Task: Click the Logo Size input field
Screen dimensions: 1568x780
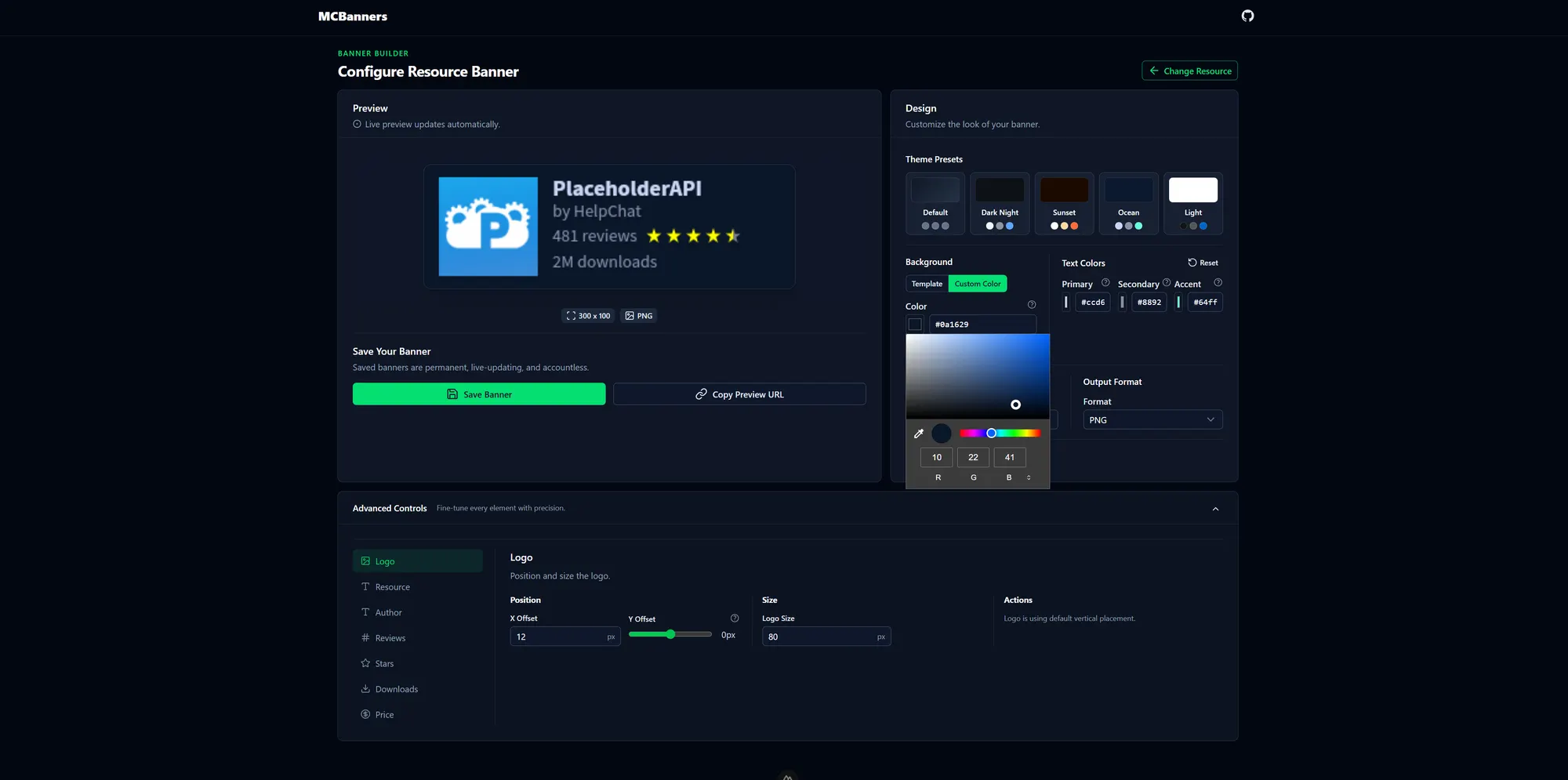Action: [826, 637]
